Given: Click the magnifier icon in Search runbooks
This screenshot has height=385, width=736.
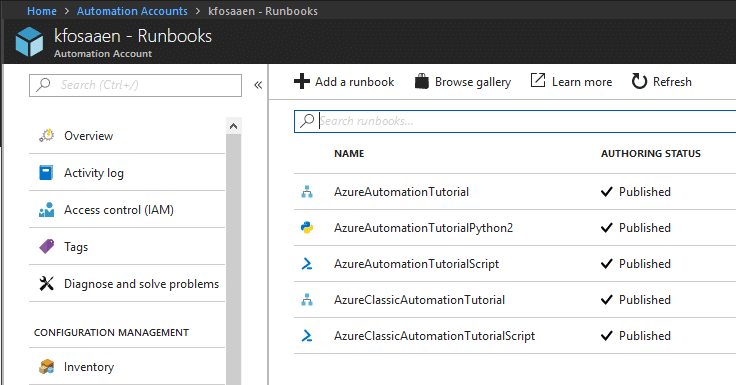Looking at the screenshot, I should tap(307, 121).
